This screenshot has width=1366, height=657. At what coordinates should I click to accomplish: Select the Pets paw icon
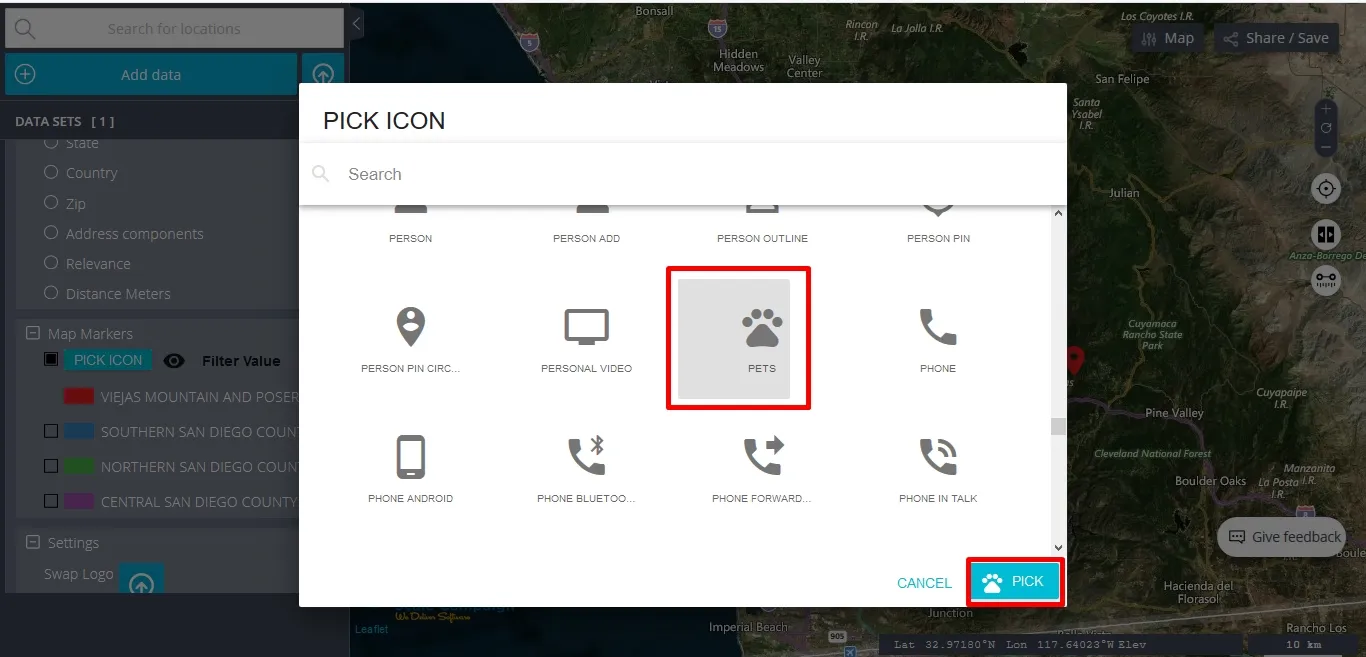[761, 329]
